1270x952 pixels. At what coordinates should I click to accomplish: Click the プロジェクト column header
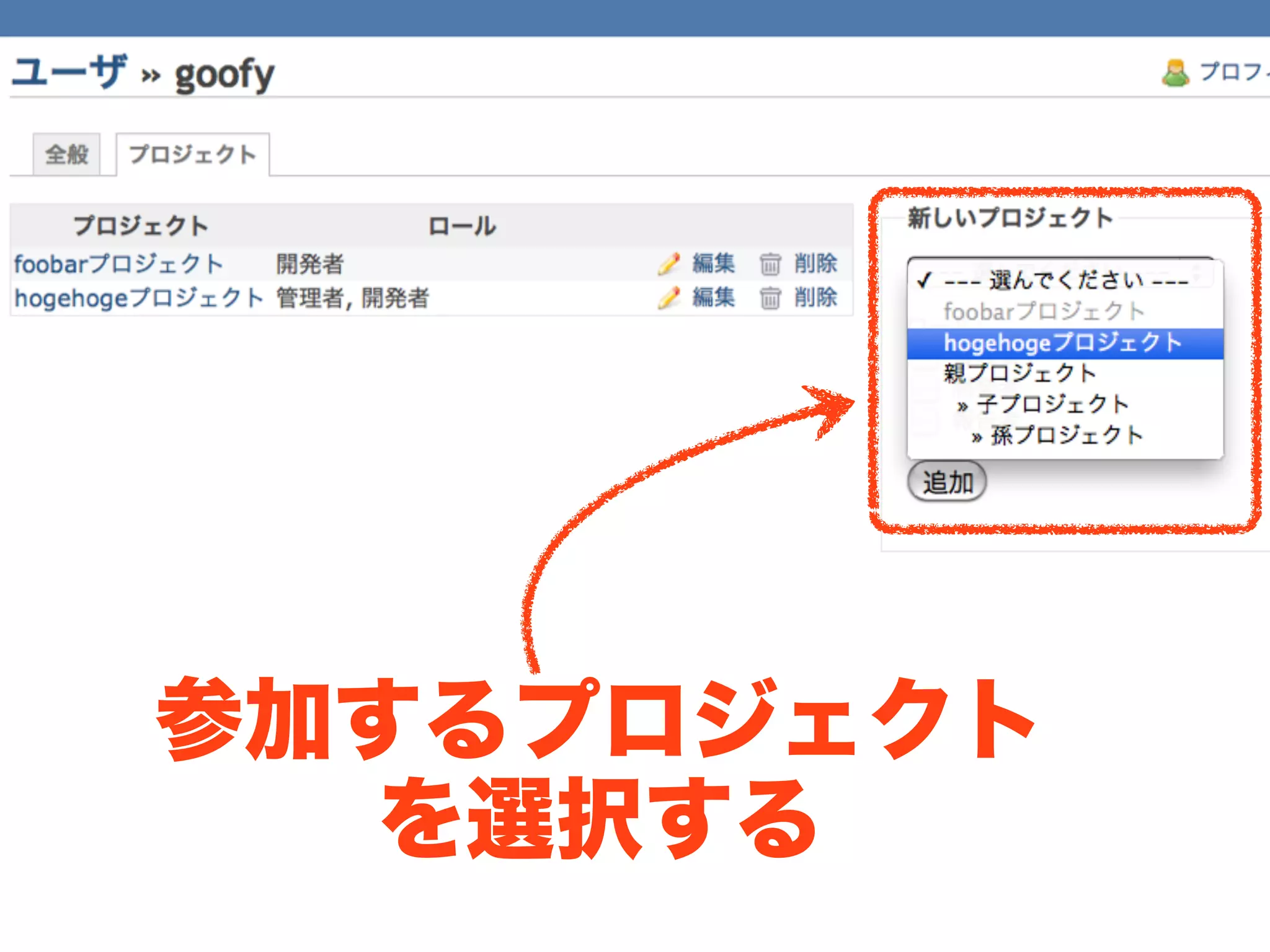141,226
